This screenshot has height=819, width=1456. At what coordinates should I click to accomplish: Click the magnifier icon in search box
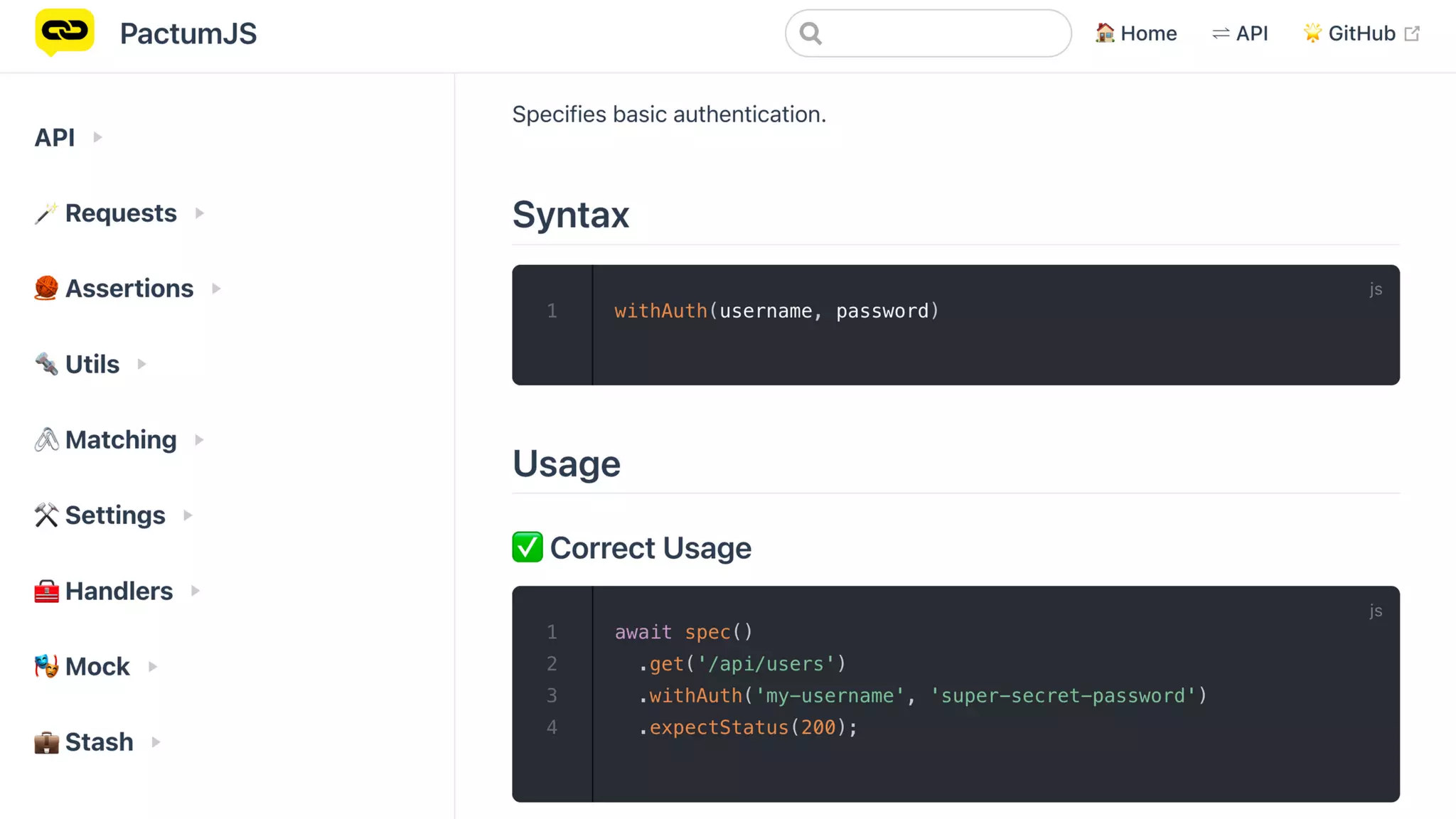tap(810, 33)
